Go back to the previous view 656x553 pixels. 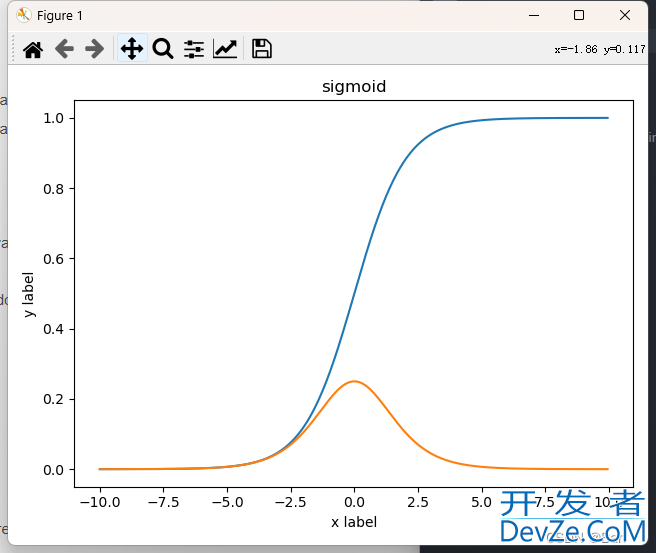tap(64, 49)
